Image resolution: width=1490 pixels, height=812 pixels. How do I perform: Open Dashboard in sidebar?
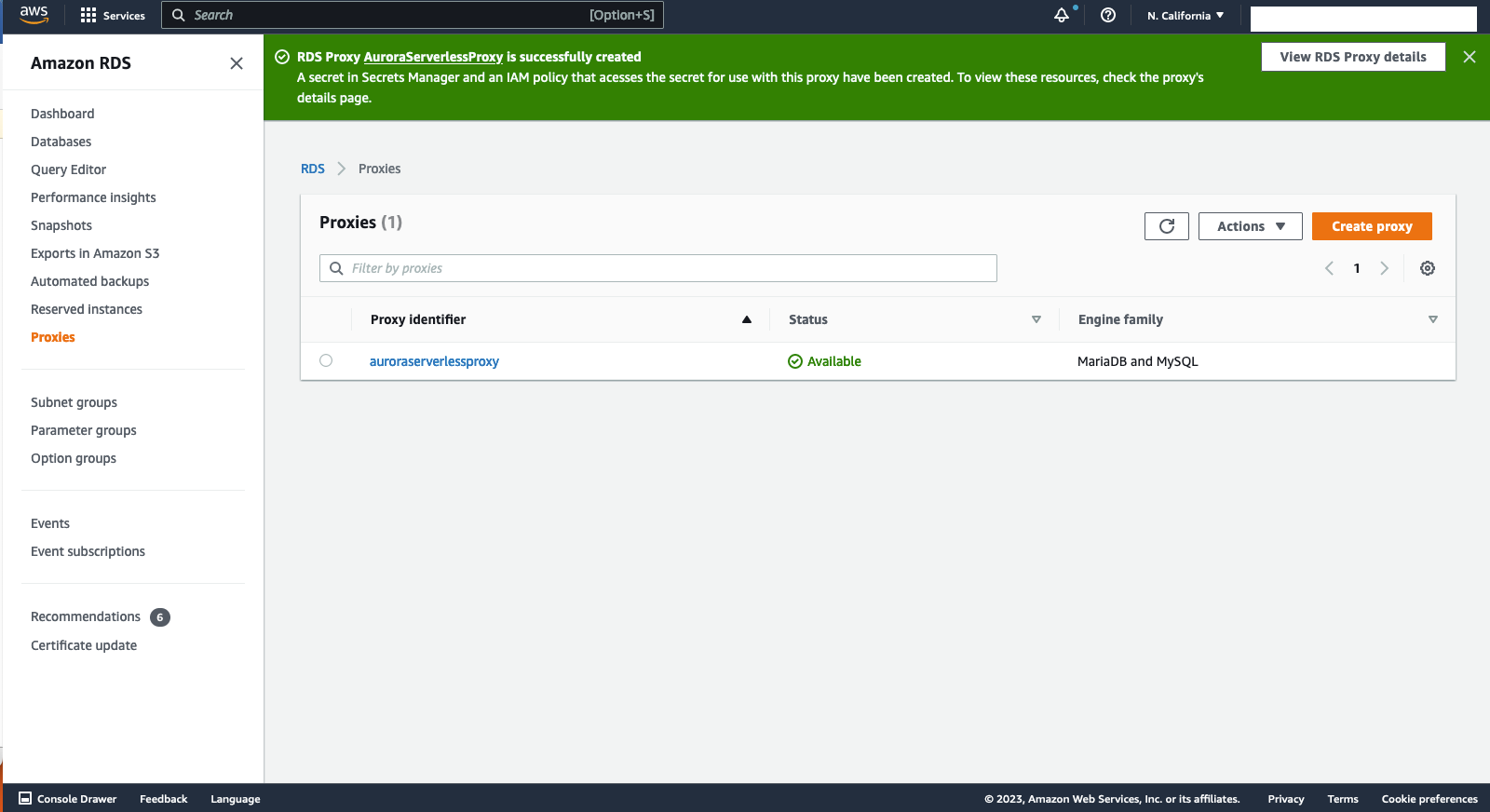62,114
